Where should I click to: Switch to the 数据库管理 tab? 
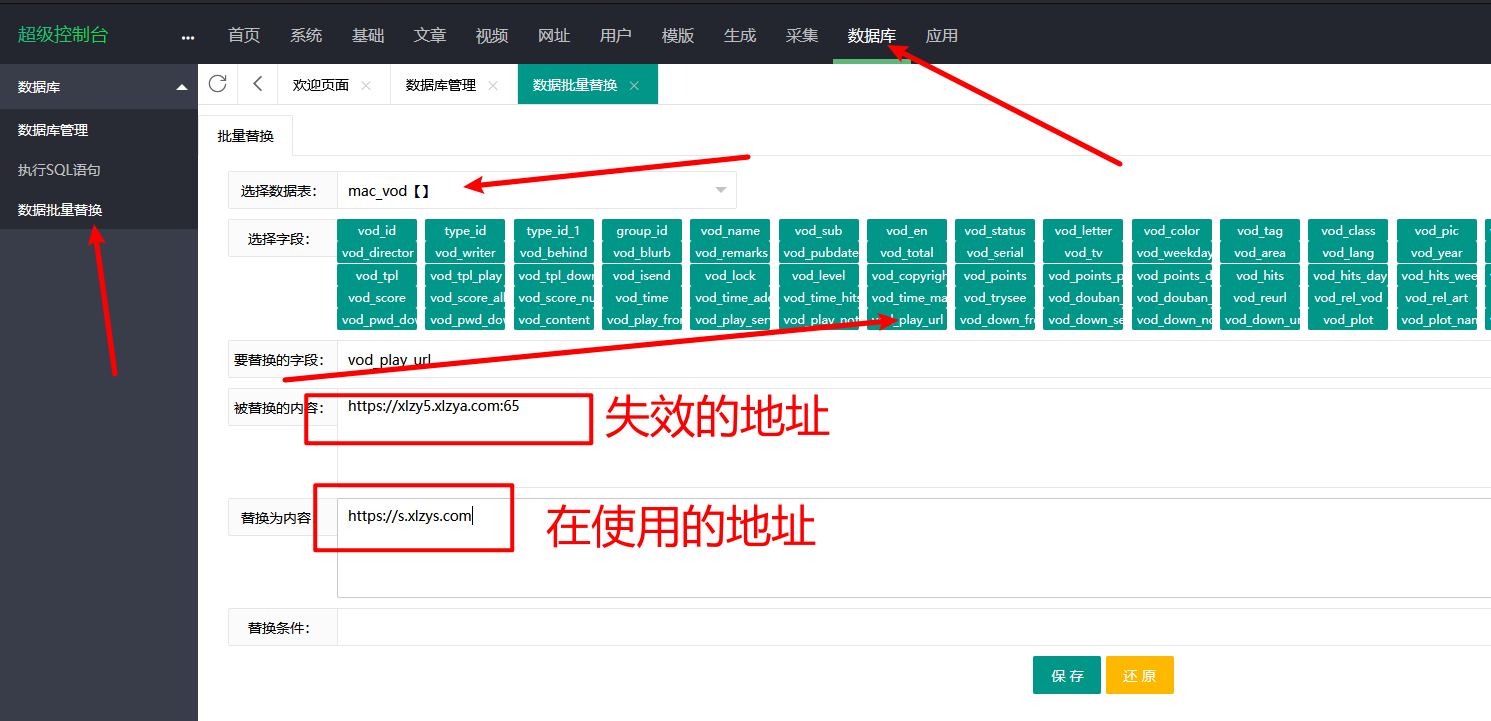pos(440,85)
